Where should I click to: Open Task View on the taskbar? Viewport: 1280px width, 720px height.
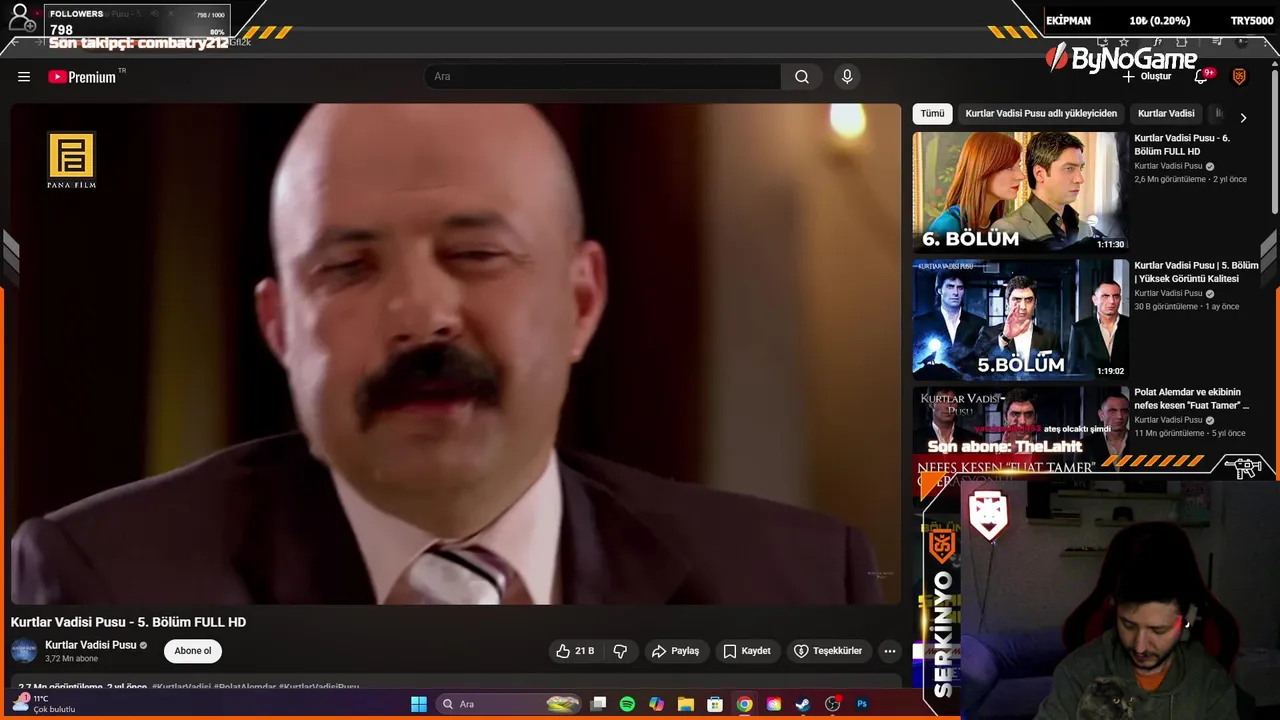598,704
